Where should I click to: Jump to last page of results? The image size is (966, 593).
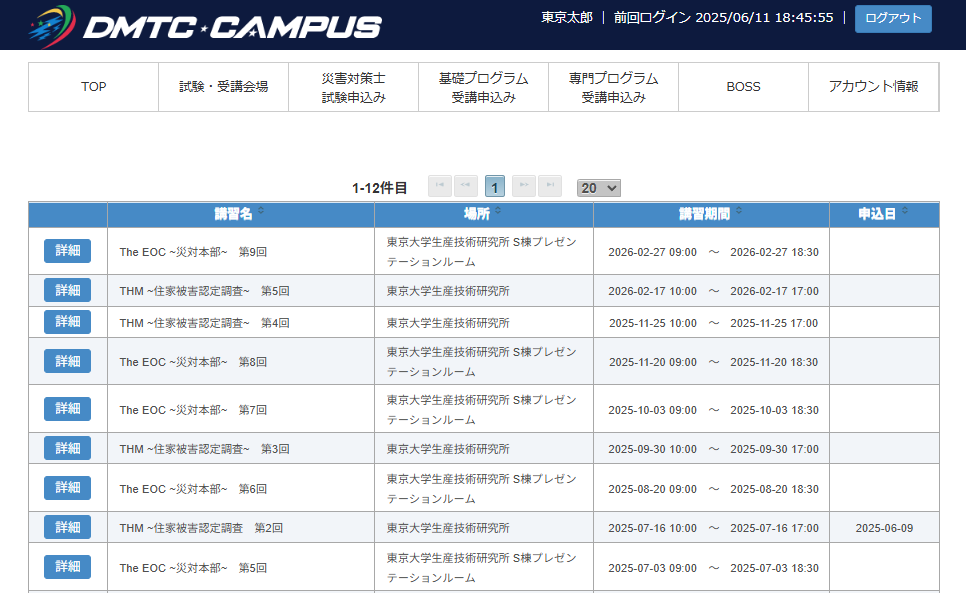click(550, 186)
